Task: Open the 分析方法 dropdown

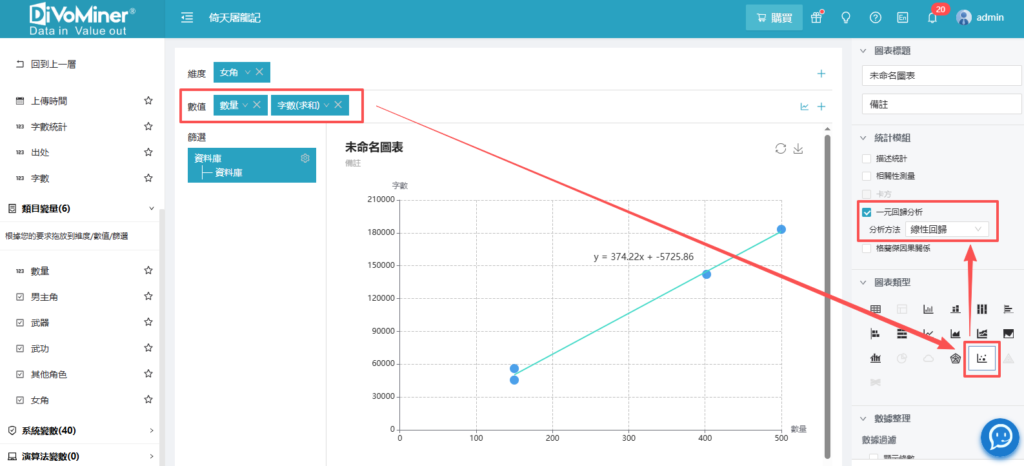Action: click(x=946, y=229)
